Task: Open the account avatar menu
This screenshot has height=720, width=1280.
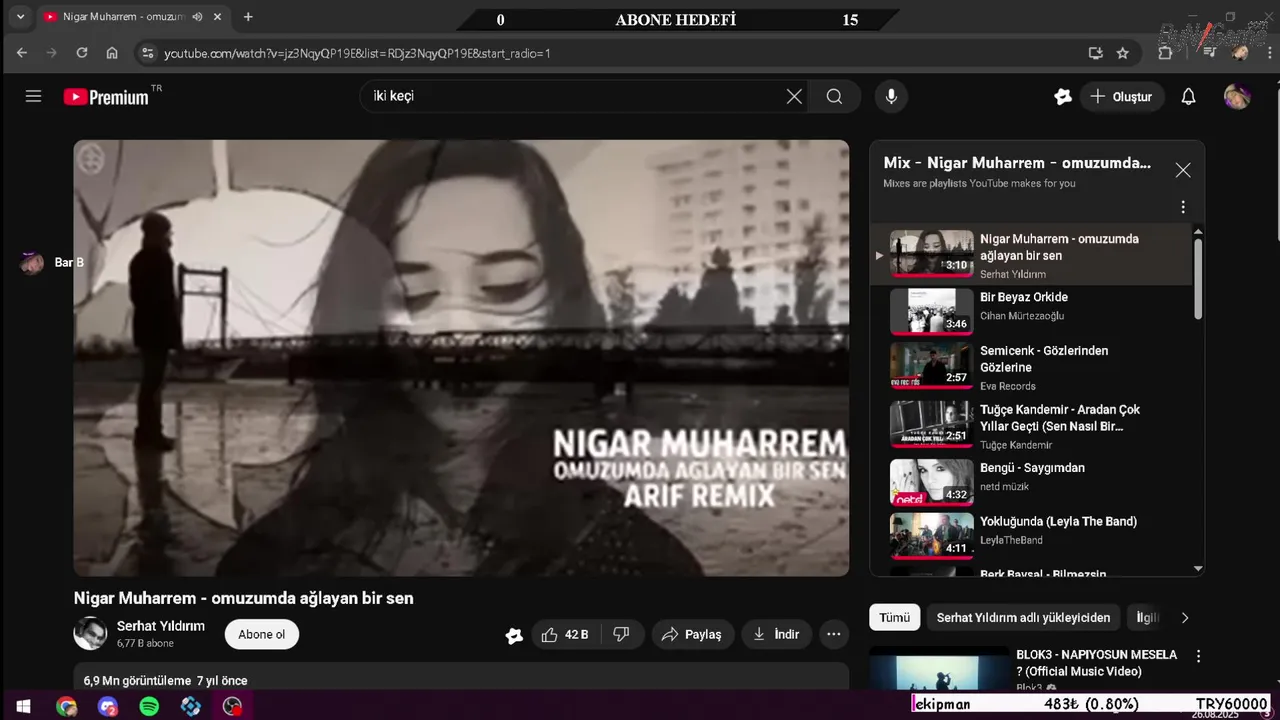Action: point(1237,97)
